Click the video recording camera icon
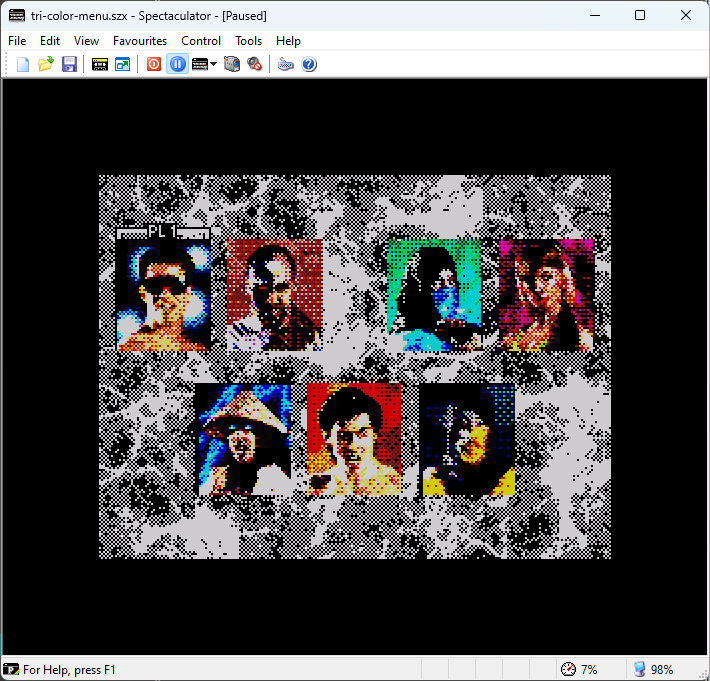The width and height of the screenshot is (710, 681). point(232,64)
